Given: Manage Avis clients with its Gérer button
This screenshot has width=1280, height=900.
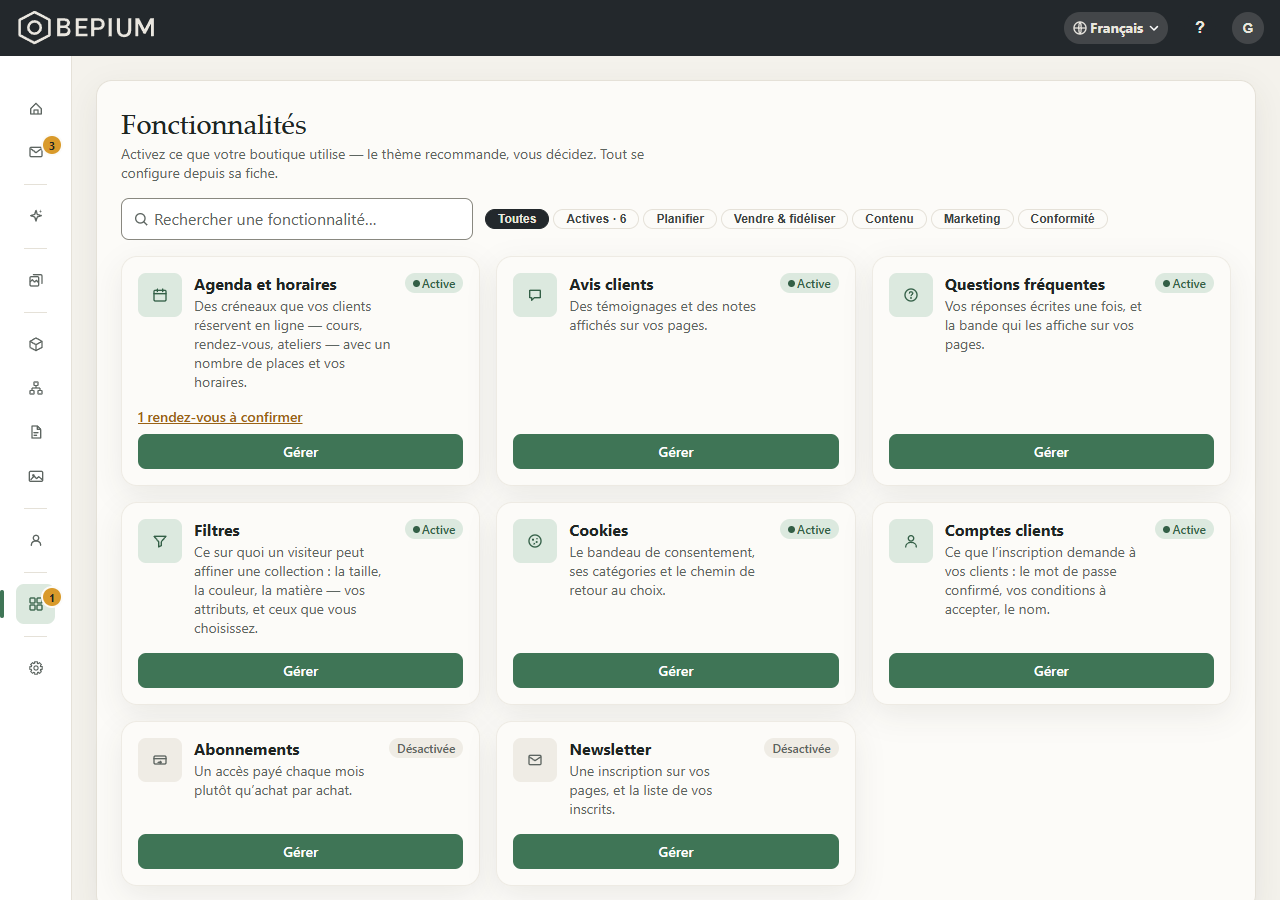Looking at the screenshot, I should click(676, 452).
